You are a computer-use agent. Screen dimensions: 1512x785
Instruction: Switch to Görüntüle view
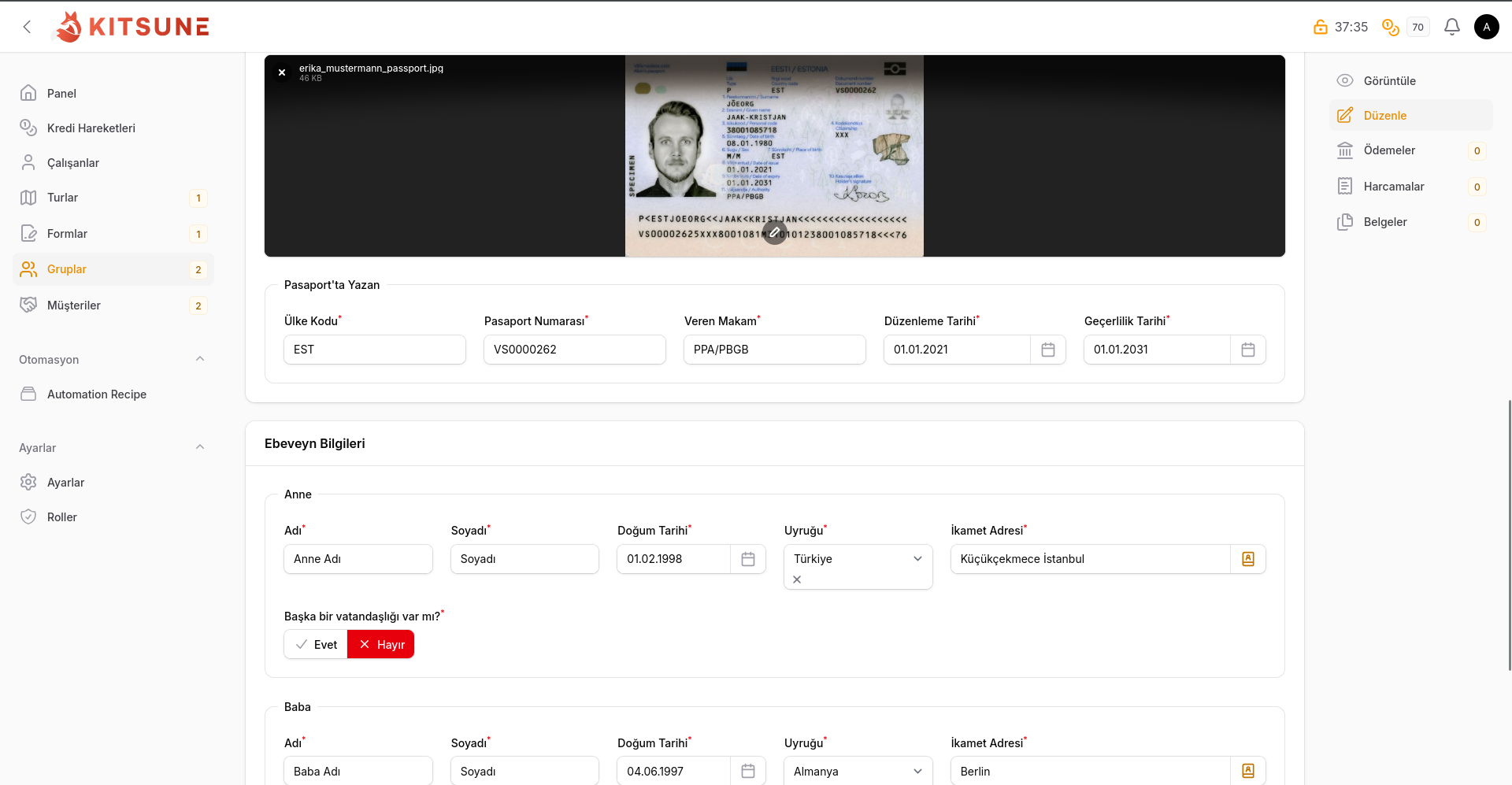click(1411, 80)
